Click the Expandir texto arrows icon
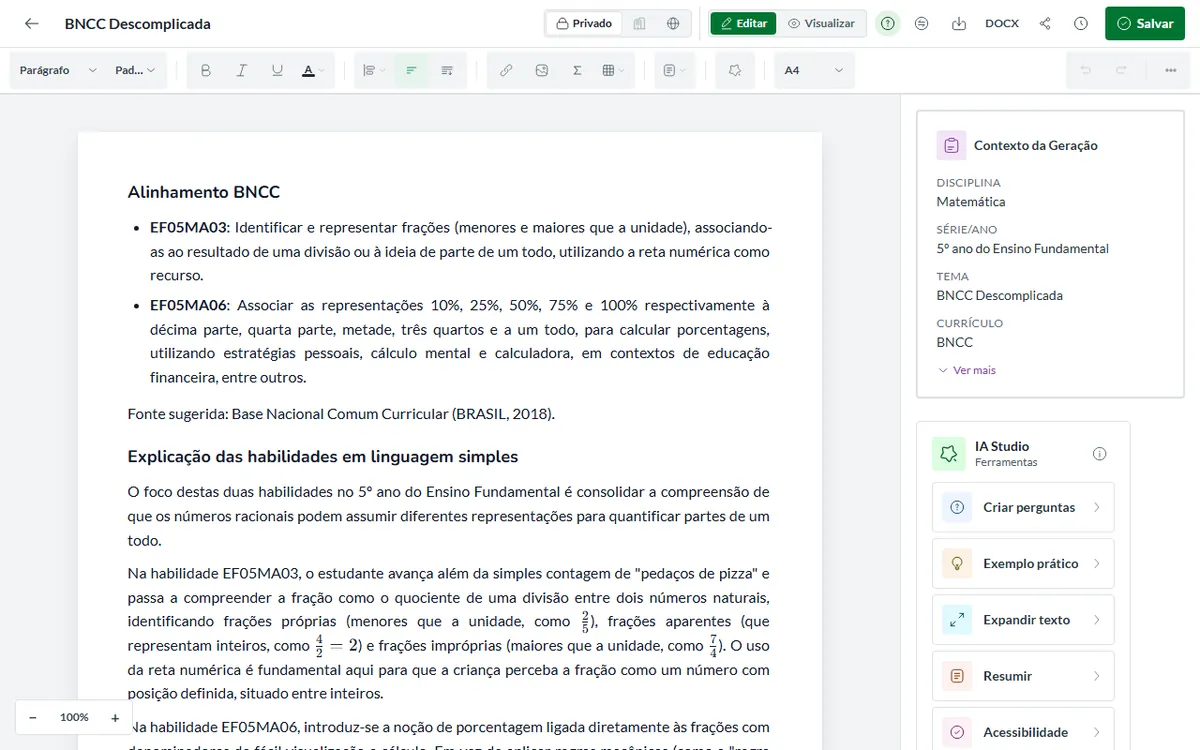This screenshot has width=1200, height=750. point(957,619)
